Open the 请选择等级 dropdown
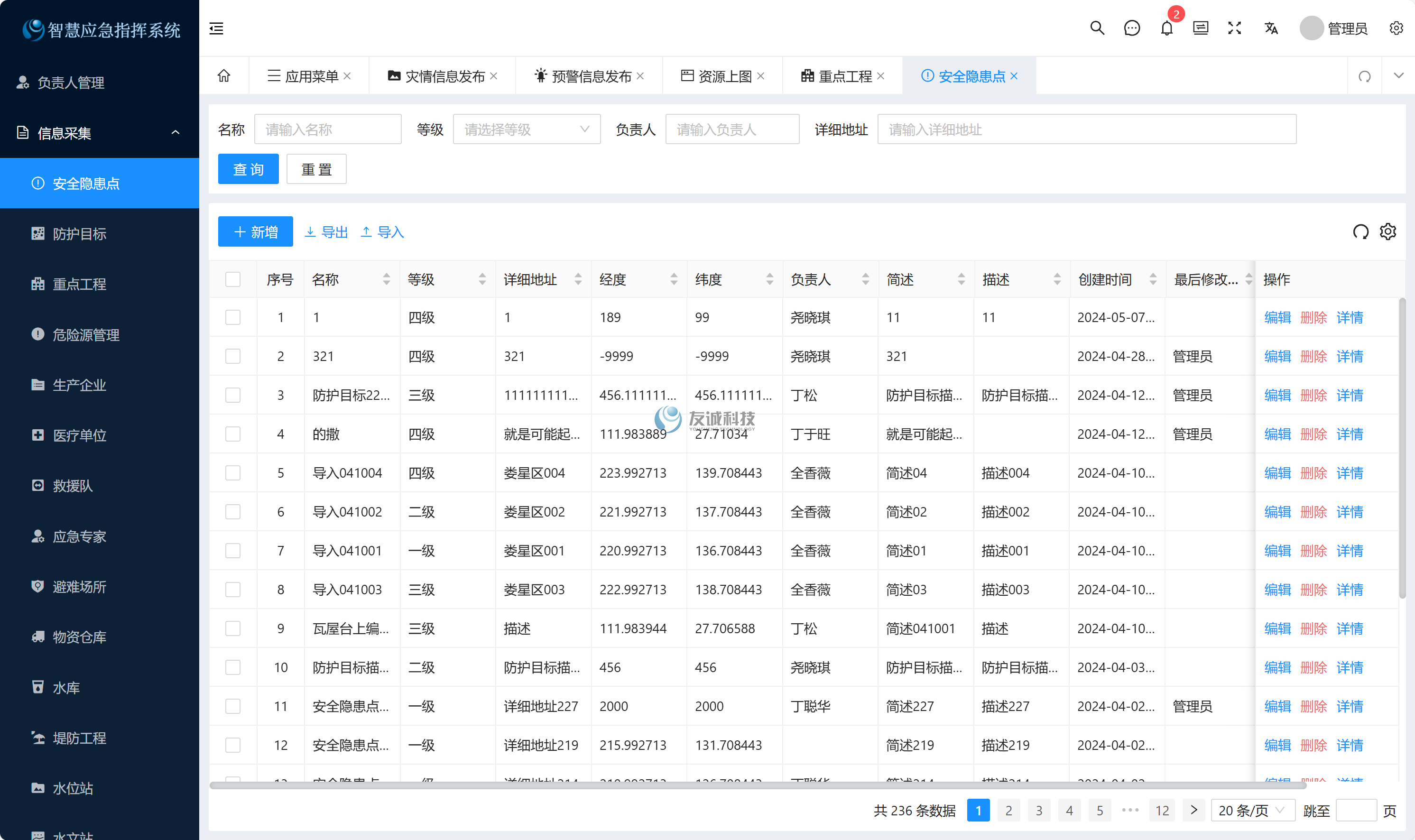 tap(527, 129)
